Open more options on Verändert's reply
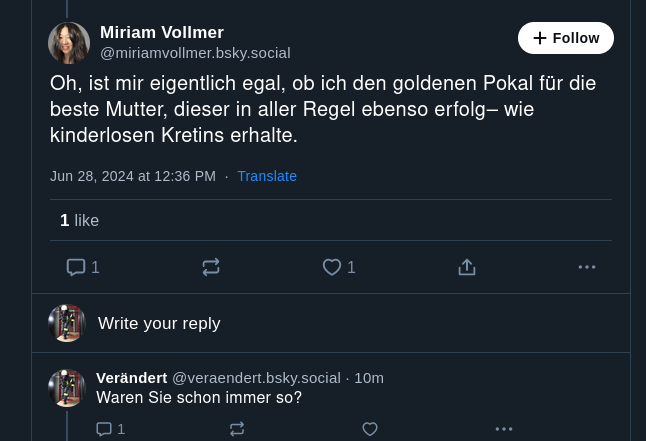This screenshot has height=441, width=646. tap(504, 429)
